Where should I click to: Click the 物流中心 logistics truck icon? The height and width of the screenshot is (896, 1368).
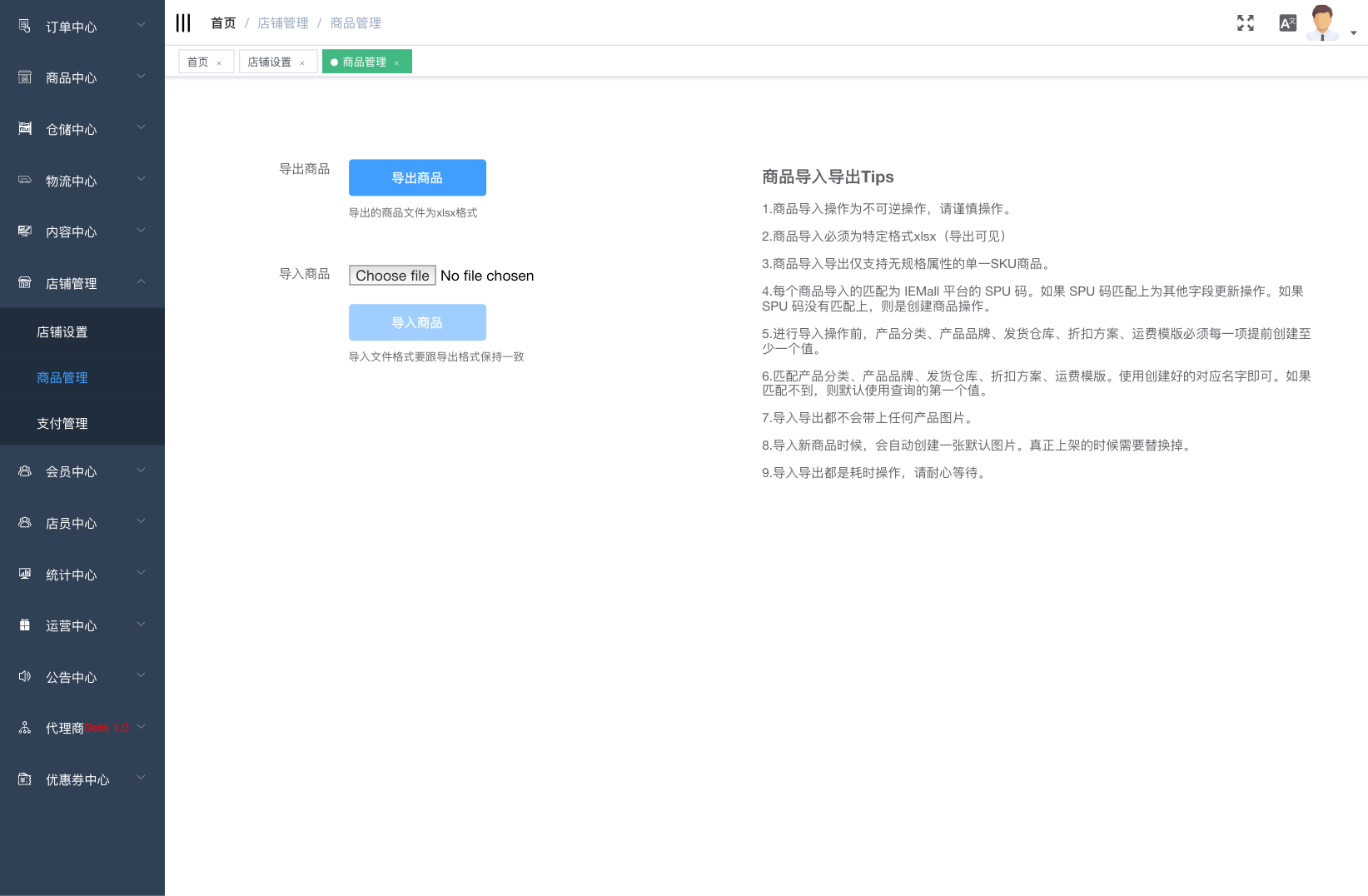pyautogui.click(x=25, y=180)
